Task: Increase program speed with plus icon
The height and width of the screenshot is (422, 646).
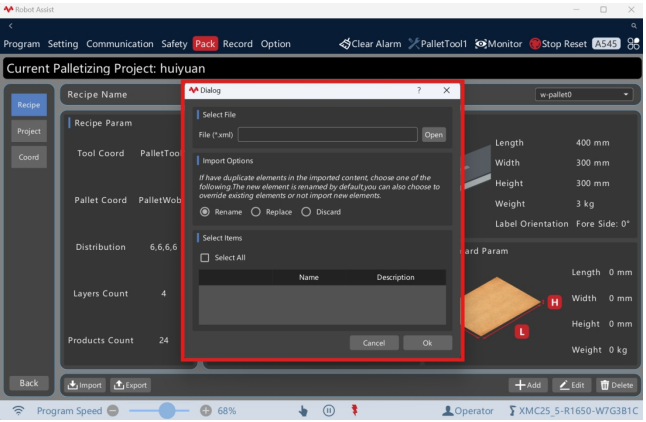Action: tap(206, 410)
